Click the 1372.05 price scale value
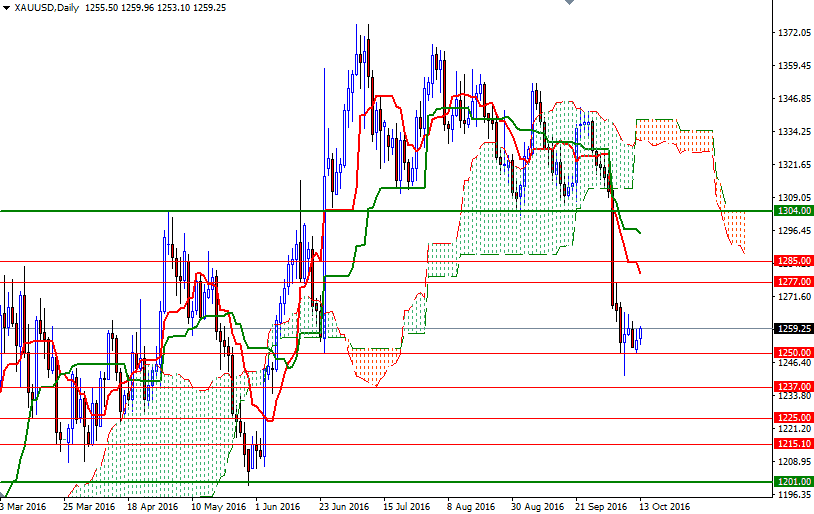 click(794, 33)
